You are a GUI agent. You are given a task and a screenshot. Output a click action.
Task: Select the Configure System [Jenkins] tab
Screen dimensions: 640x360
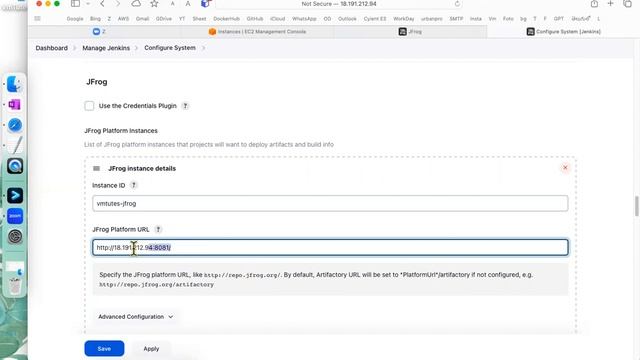tap(563, 31)
